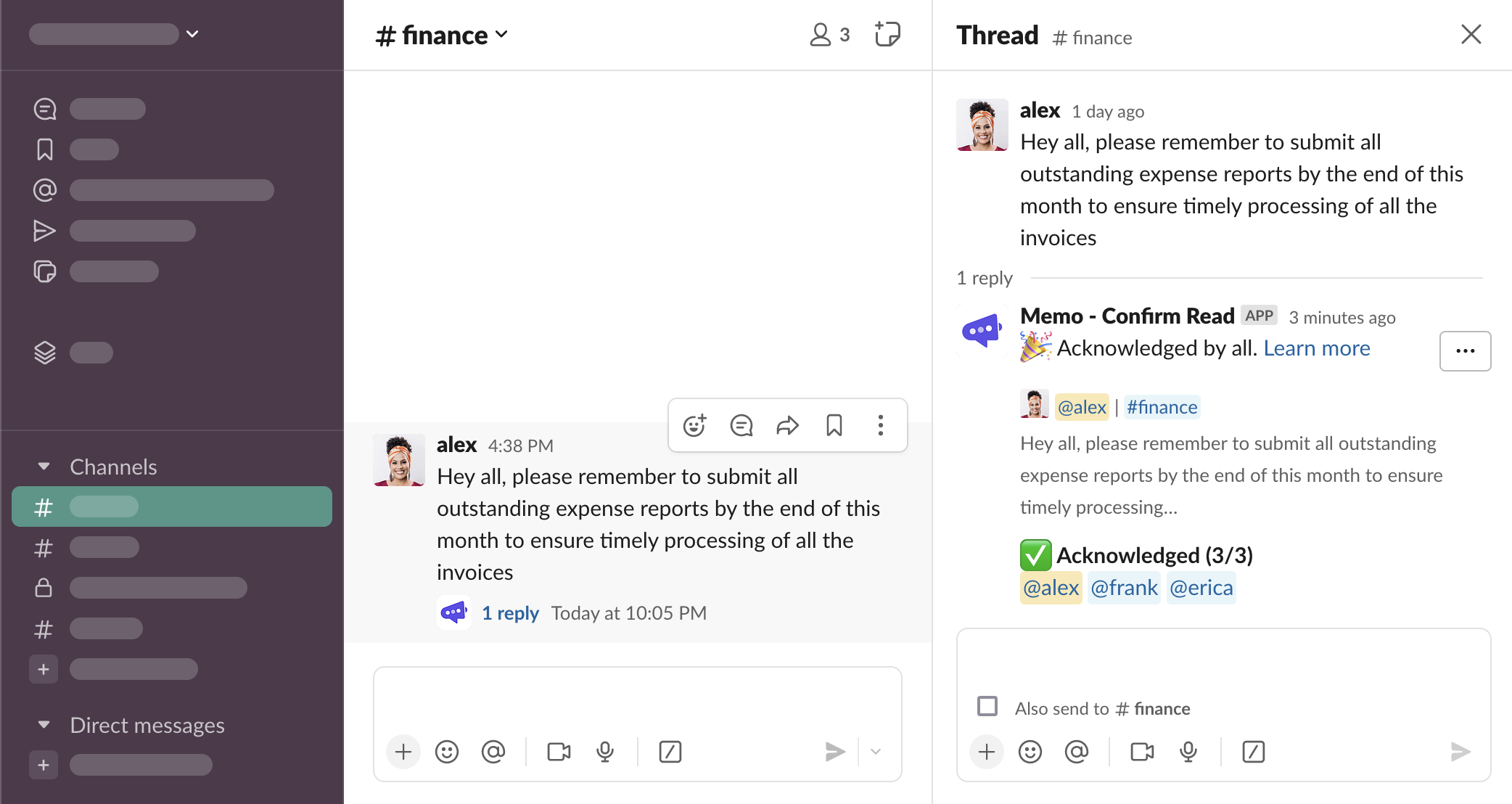Click the forward message arrow icon
The image size is (1512, 804).
[787, 425]
